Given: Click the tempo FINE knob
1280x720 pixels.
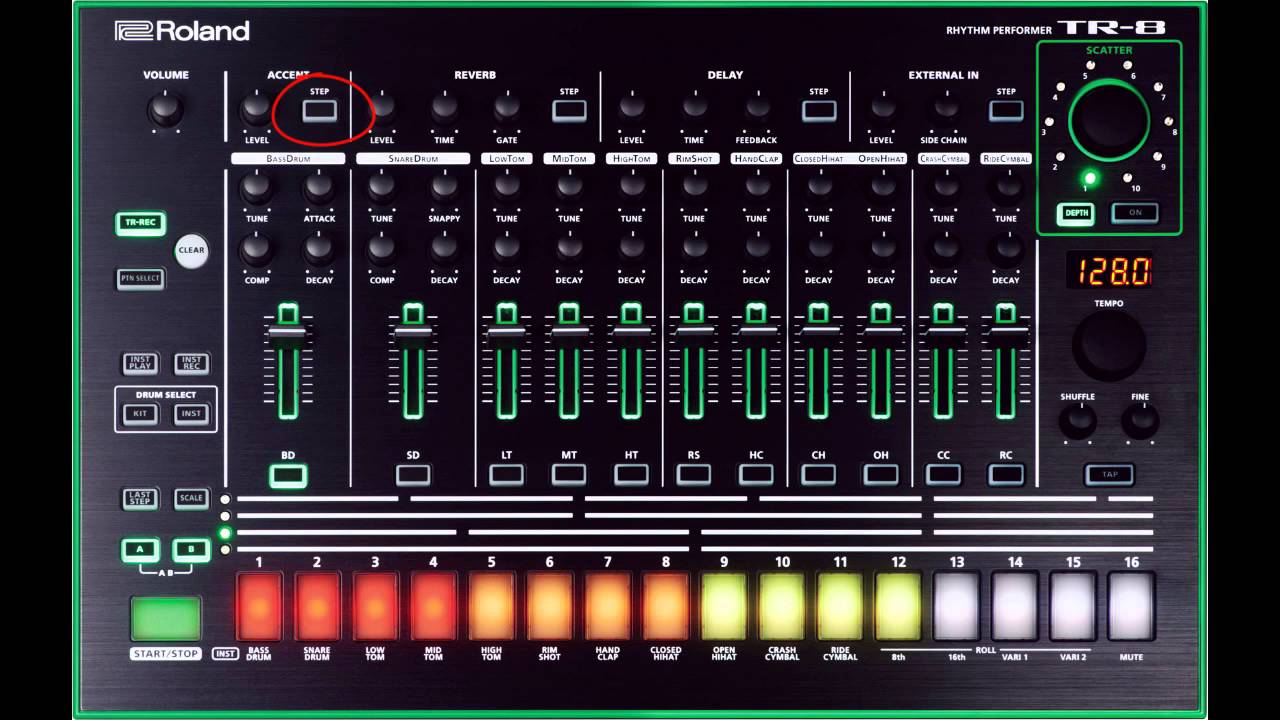Looking at the screenshot, I should point(1140,421).
